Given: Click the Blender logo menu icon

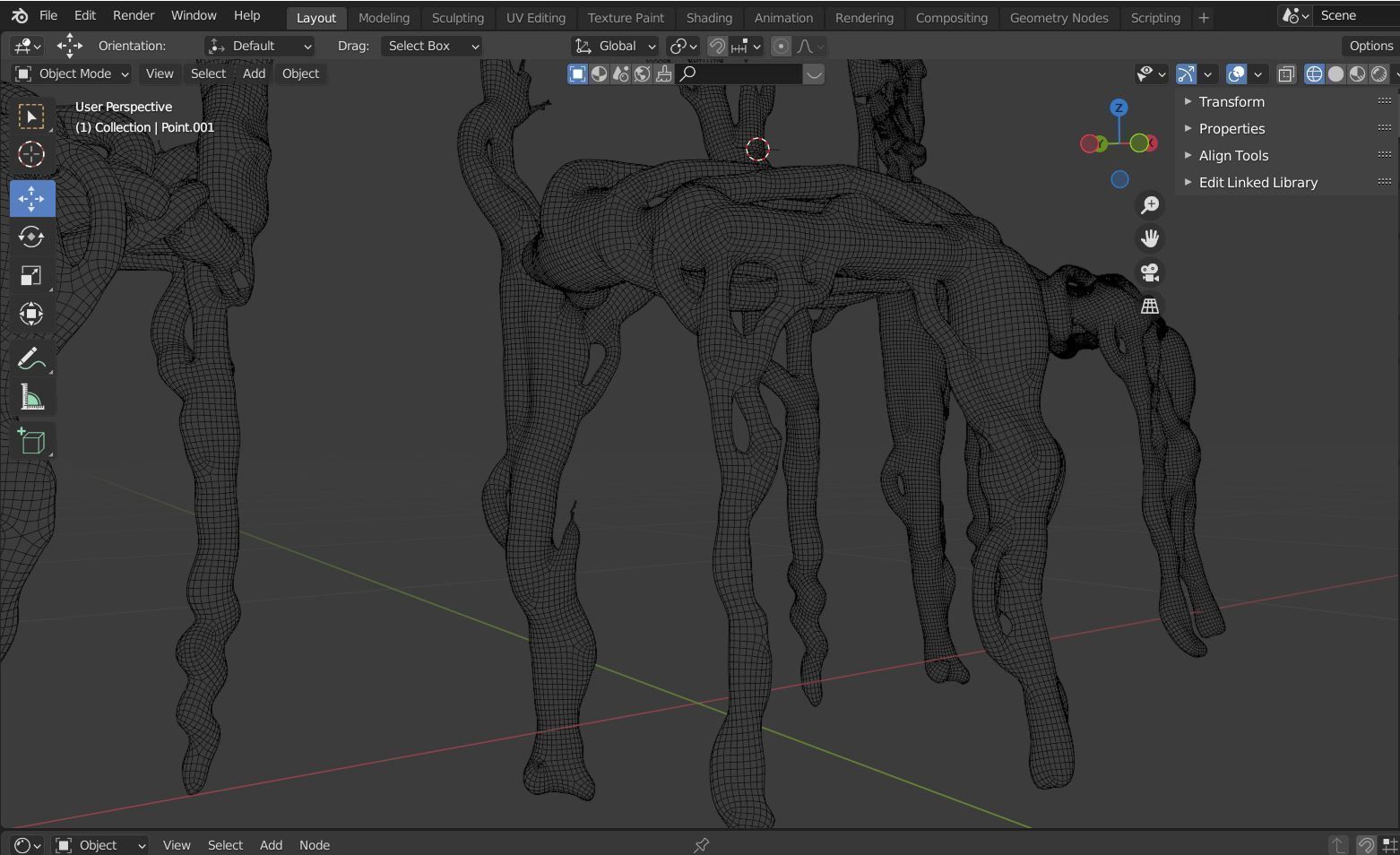Looking at the screenshot, I should (x=20, y=16).
